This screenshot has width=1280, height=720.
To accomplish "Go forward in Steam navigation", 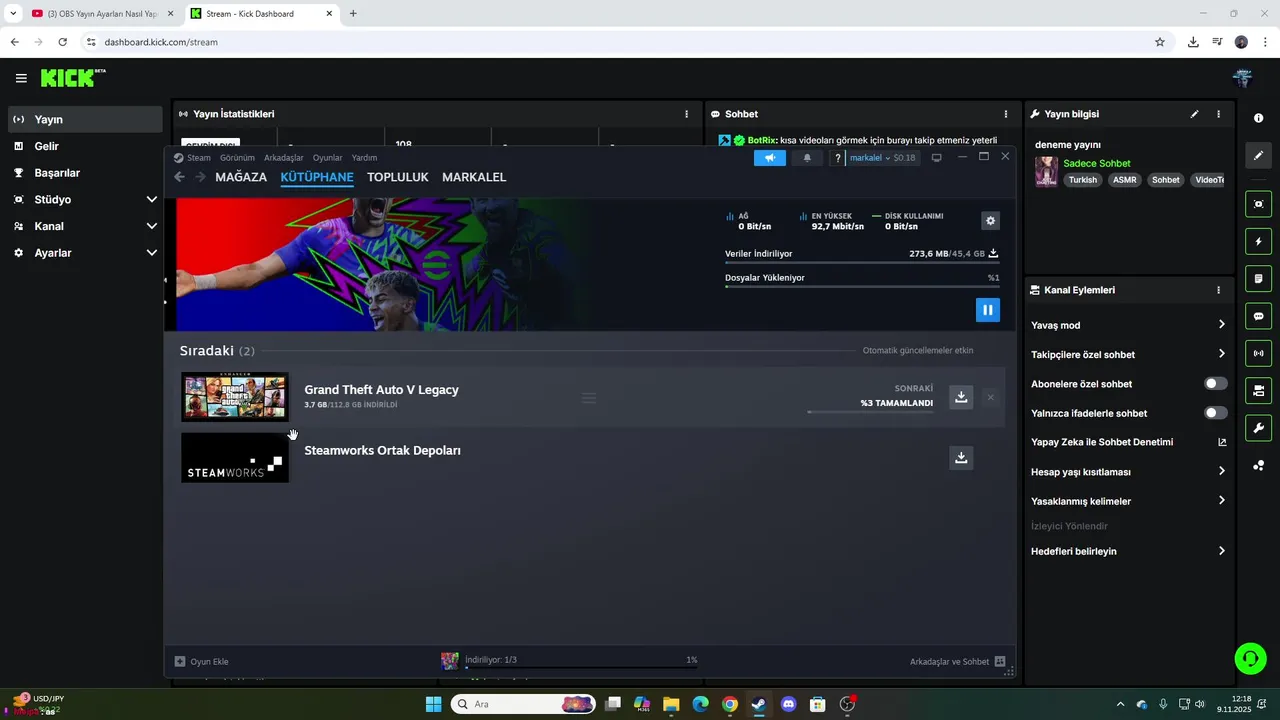I will pyautogui.click(x=200, y=177).
